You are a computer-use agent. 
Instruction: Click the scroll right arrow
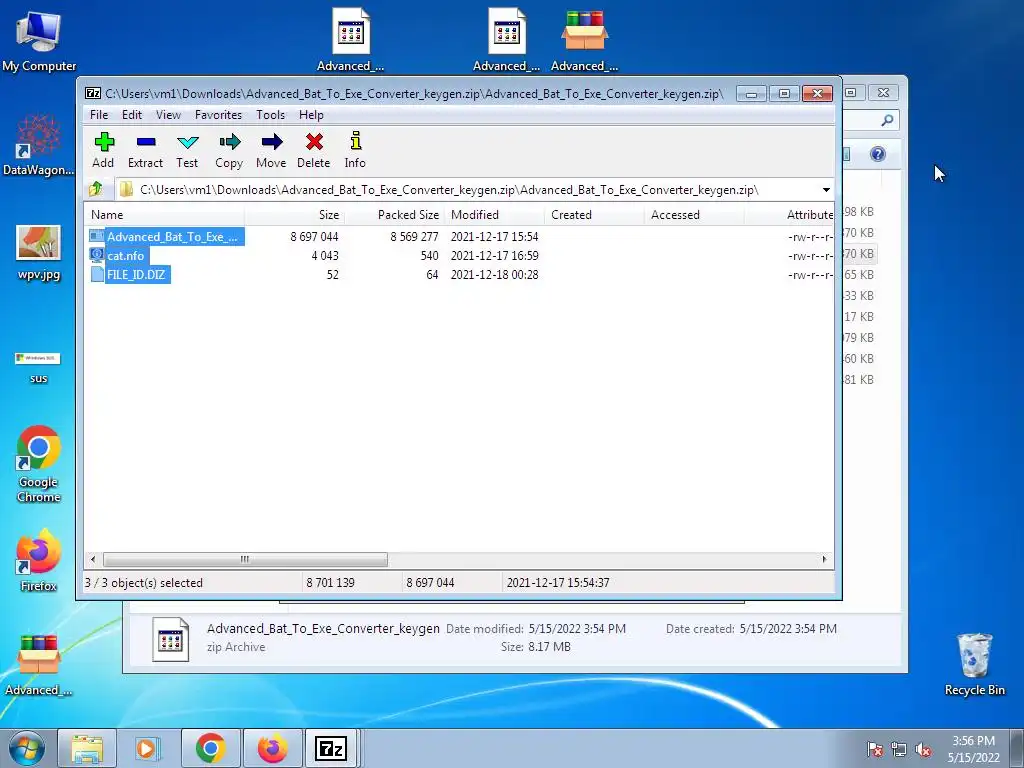(x=824, y=560)
